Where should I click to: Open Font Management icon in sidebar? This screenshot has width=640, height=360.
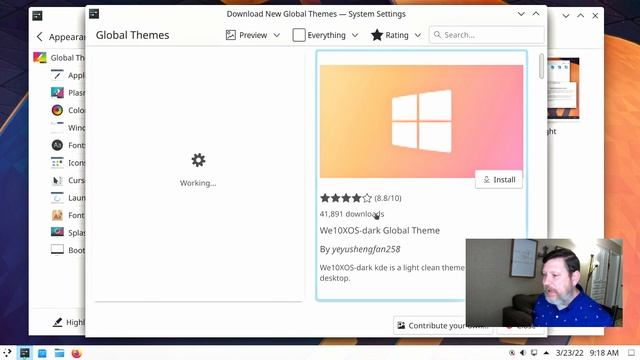(57, 215)
